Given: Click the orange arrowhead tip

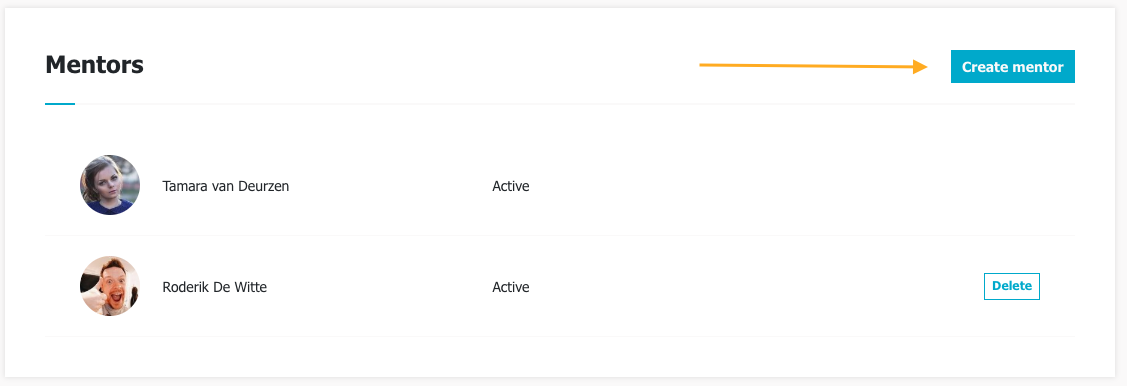Looking at the screenshot, I should pyautogui.click(x=921, y=67).
